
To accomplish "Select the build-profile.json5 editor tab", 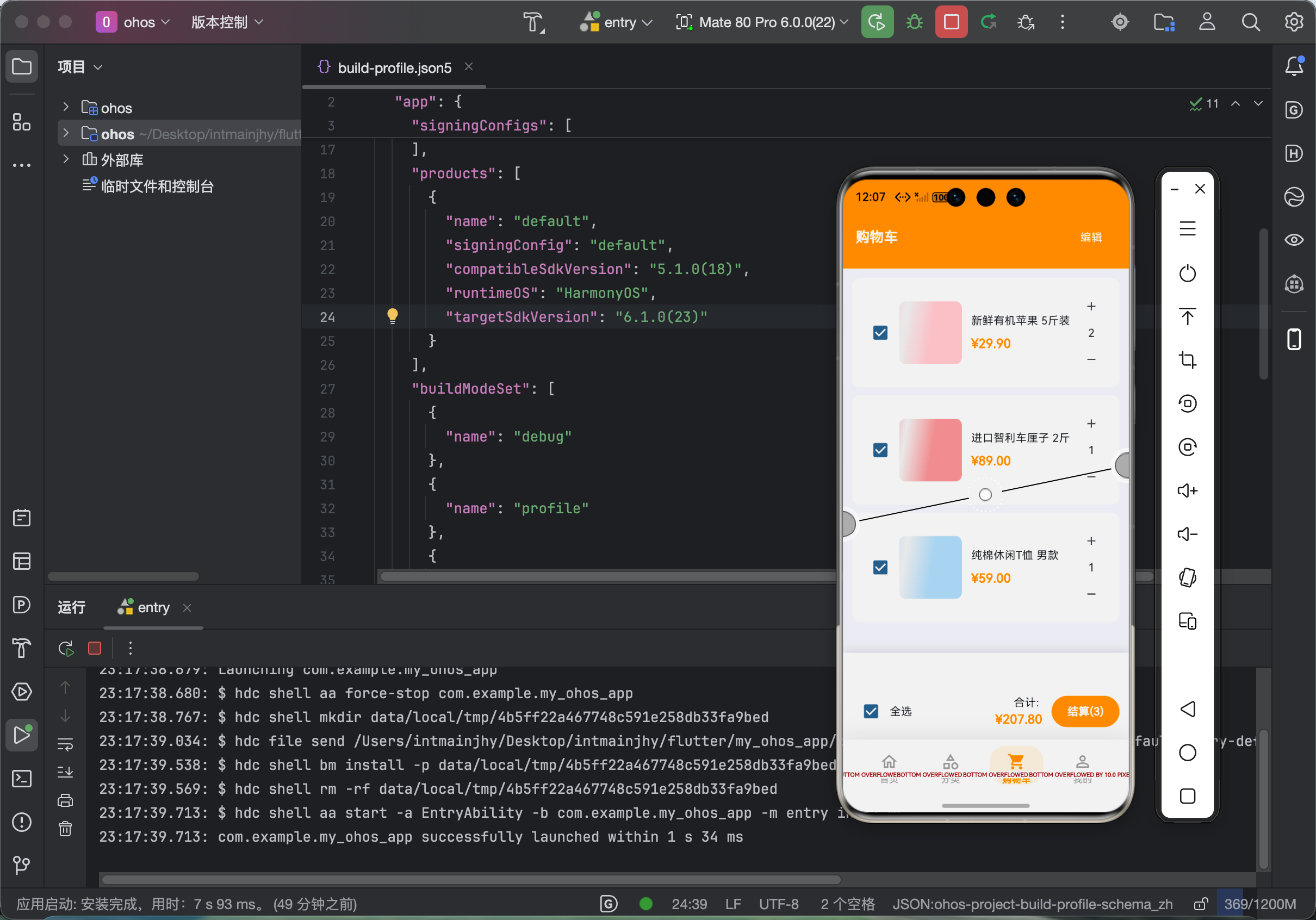I will tap(394, 67).
